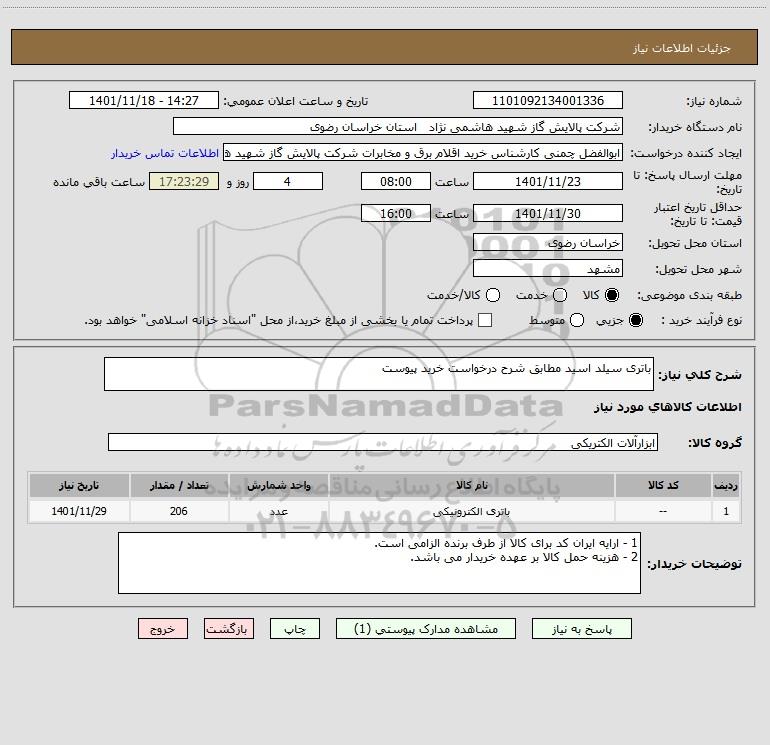This screenshot has height=745, width=770.
Task: Click مشاهده مدارک پیوستی (1) button
Action: 426,629
